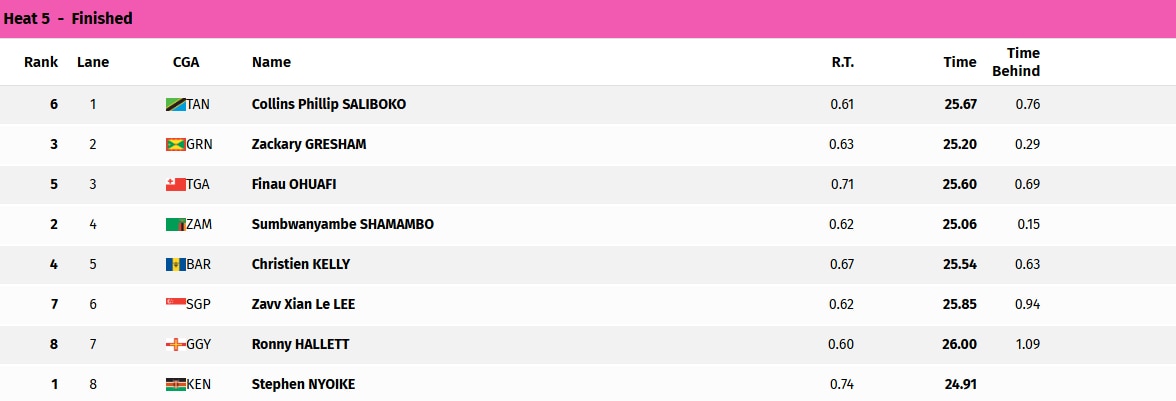1176x401 pixels.
Task: Click the Zambia flag icon
Action: 176,225
